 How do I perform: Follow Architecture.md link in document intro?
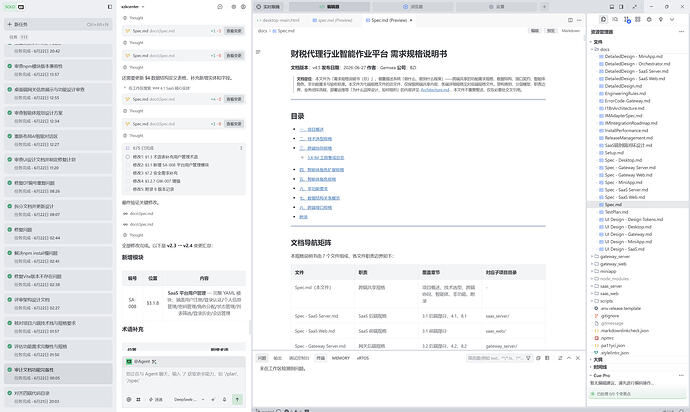(435, 89)
